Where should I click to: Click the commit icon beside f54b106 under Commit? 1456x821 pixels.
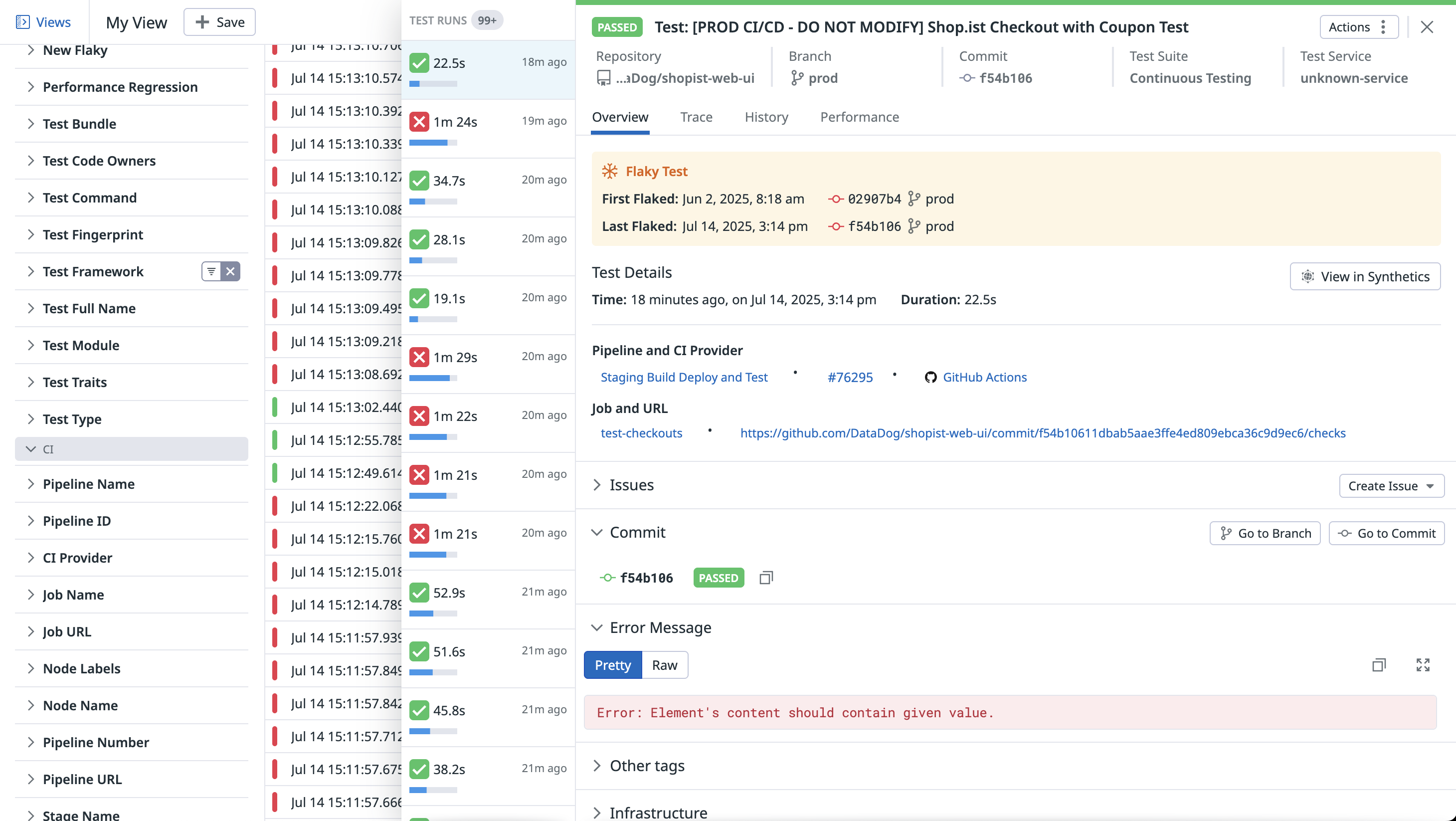pyautogui.click(x=967, y=78)
